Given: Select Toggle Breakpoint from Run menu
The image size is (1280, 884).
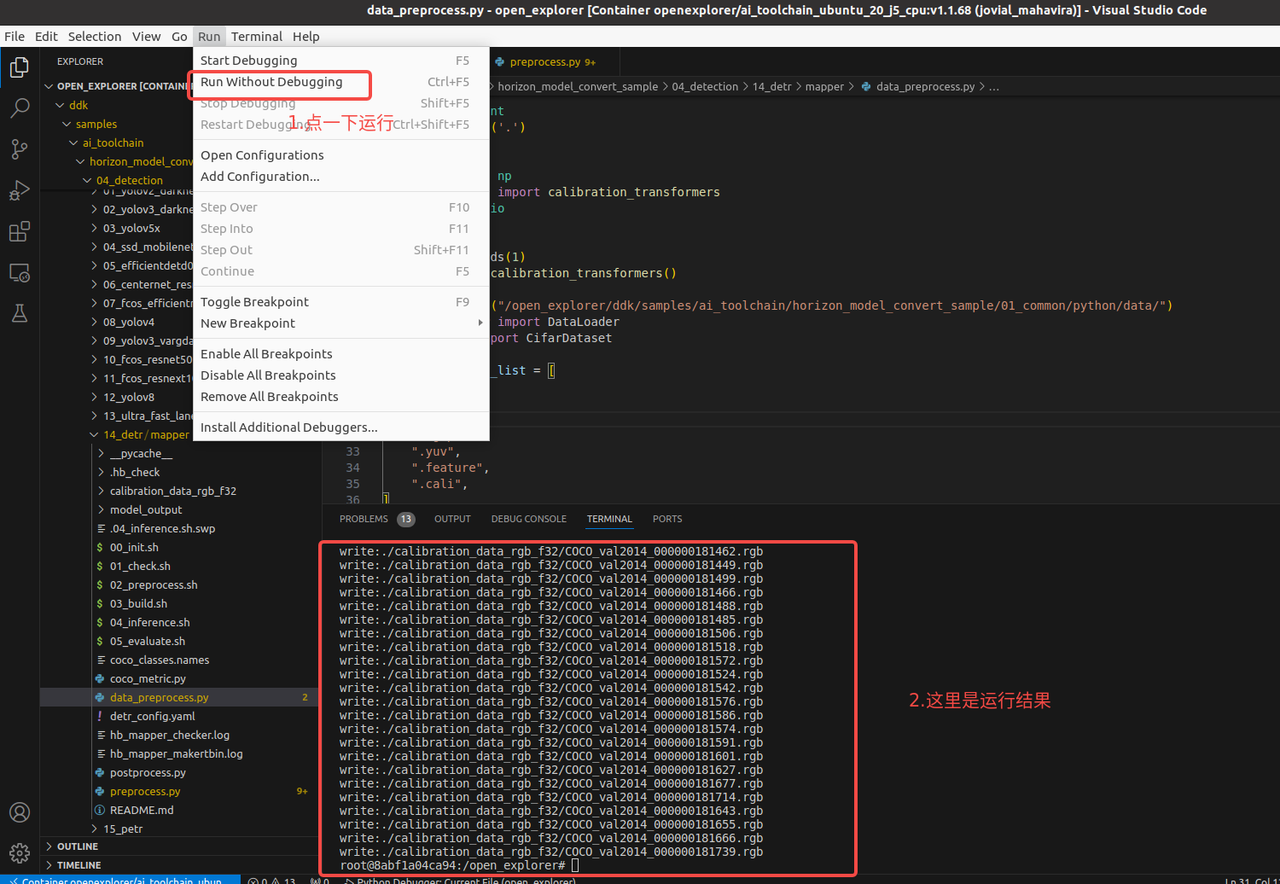Looking at the screenshot, I should [254, 302].
